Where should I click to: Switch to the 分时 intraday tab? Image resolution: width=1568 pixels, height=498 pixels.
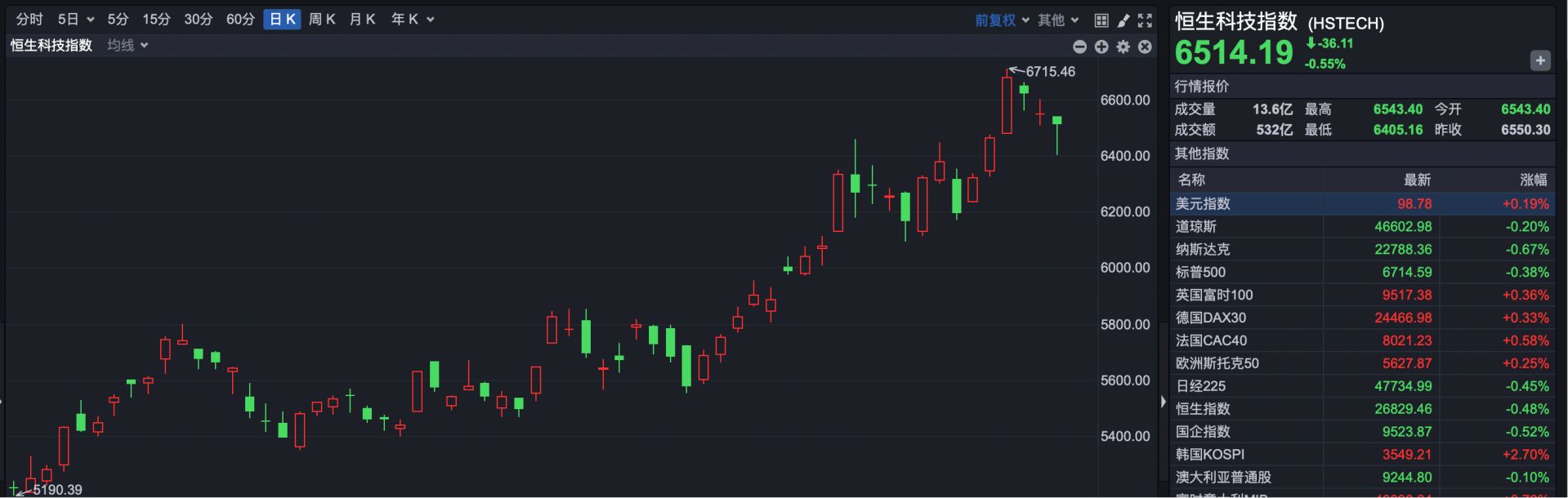click(29, 20)
